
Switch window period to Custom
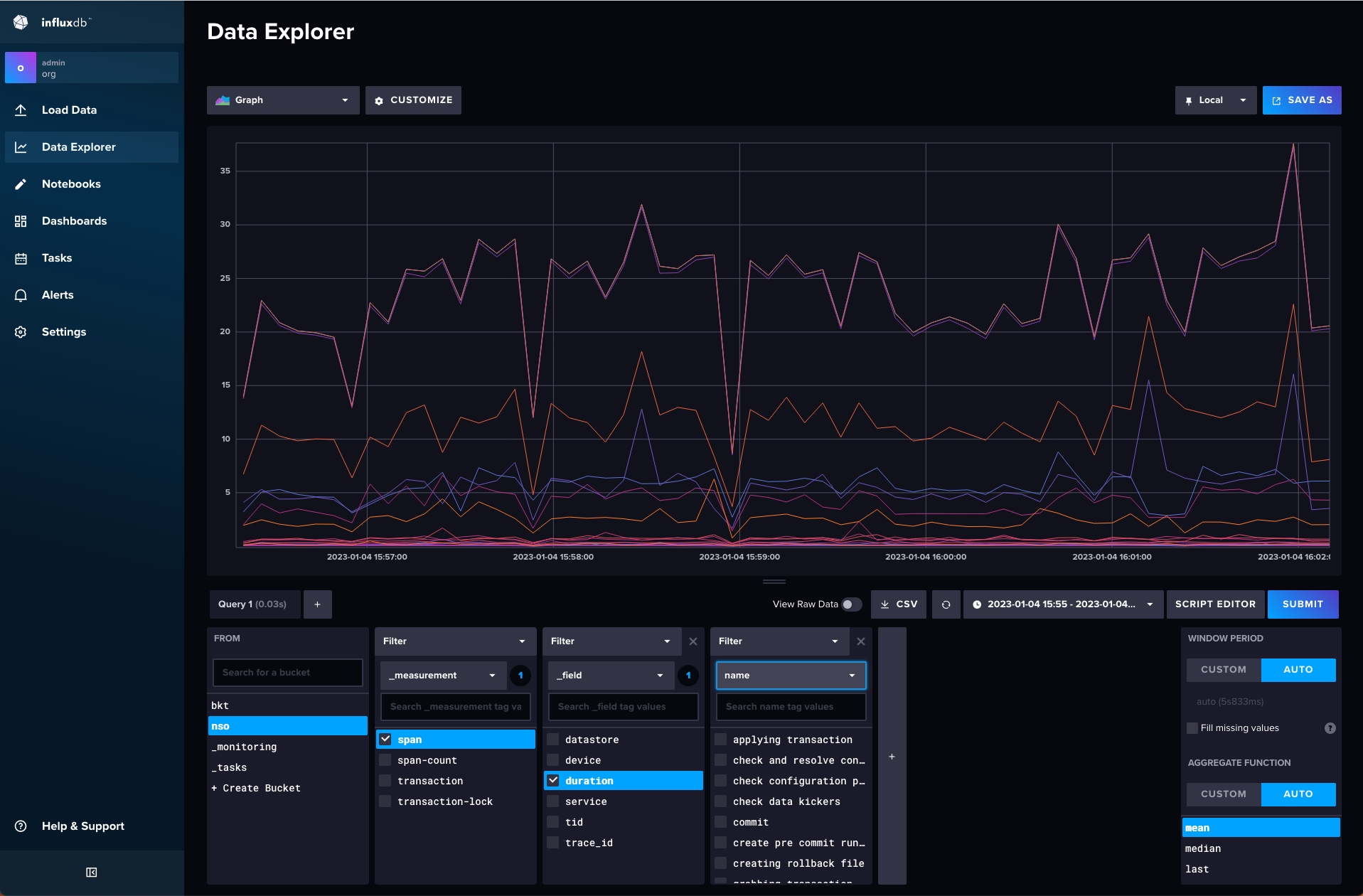tap(1223, 670)
